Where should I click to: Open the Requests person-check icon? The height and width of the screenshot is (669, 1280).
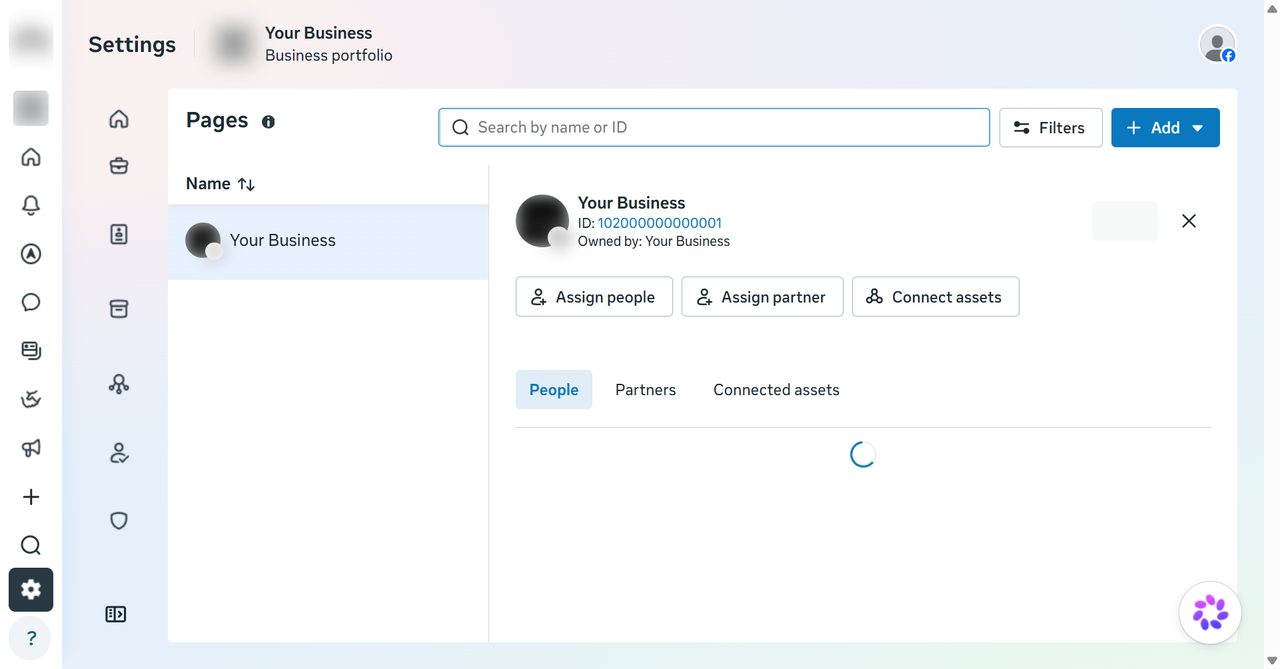(119, 454)
